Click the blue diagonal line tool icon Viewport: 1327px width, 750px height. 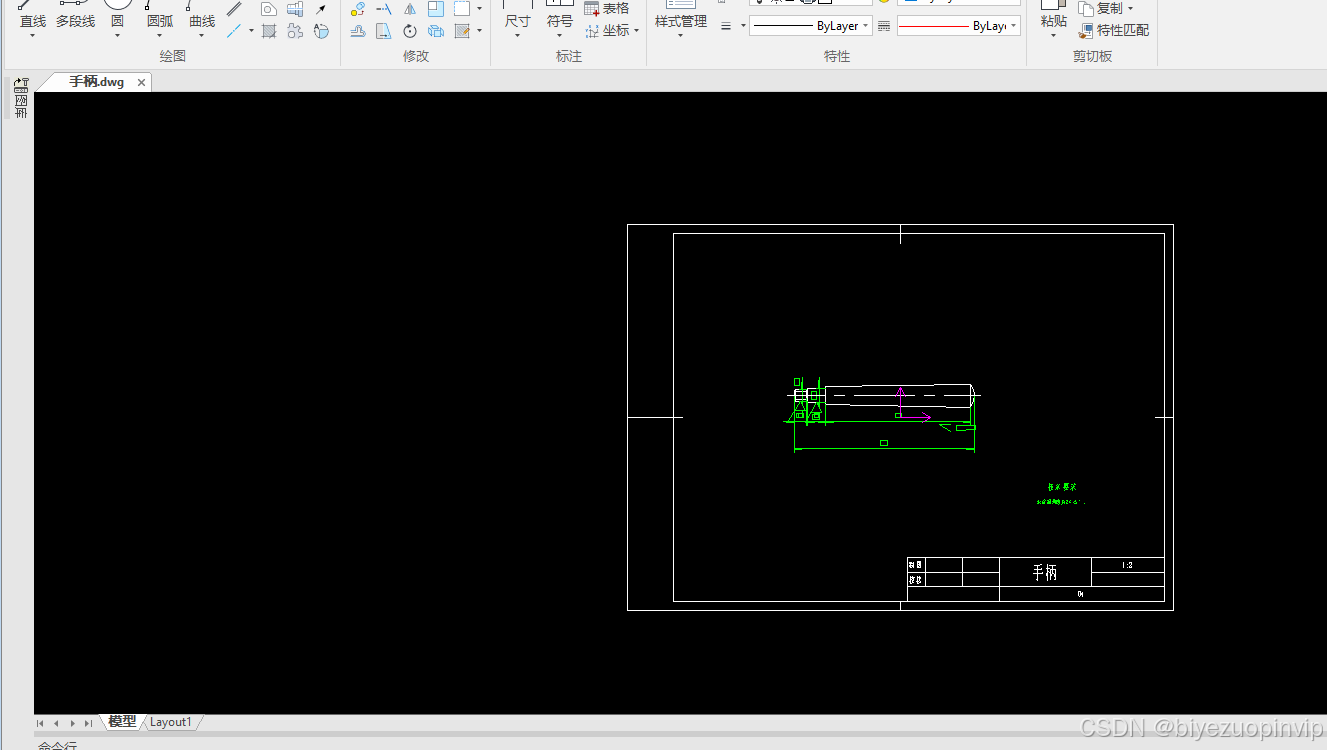pos(234,31)
